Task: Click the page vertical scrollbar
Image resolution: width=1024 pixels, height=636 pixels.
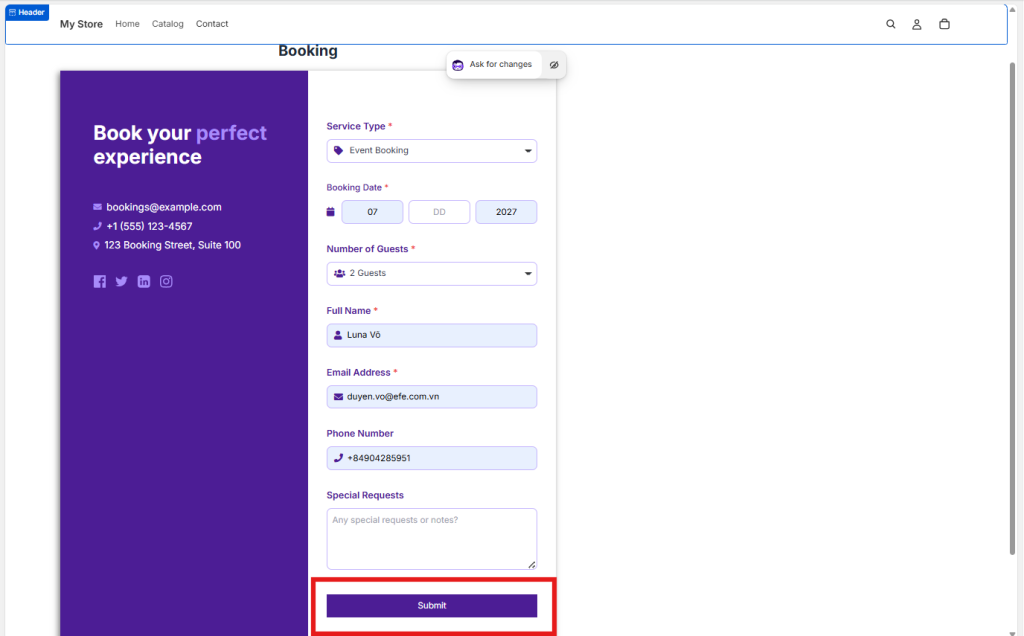Action: click(1013, 300)
